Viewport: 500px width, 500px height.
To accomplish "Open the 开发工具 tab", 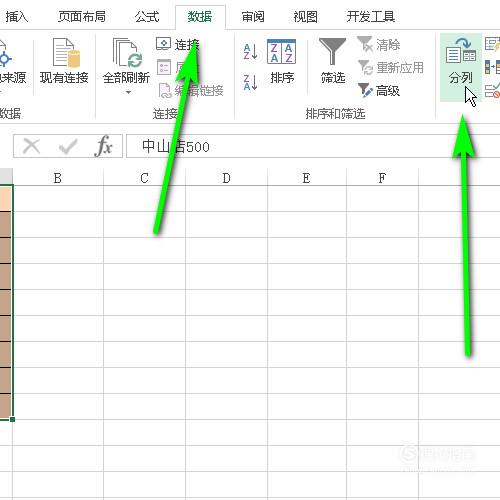I will click(371, 16).
